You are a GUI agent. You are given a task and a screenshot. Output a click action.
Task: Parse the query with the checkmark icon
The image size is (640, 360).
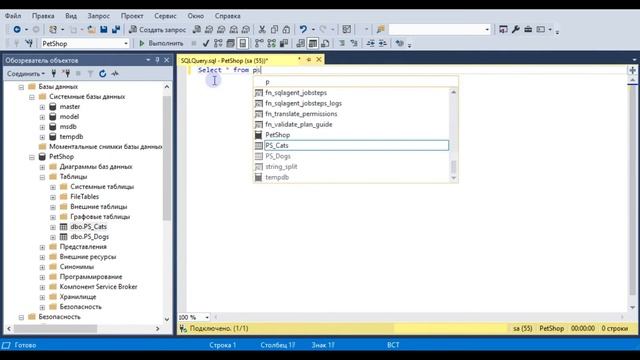206,43
